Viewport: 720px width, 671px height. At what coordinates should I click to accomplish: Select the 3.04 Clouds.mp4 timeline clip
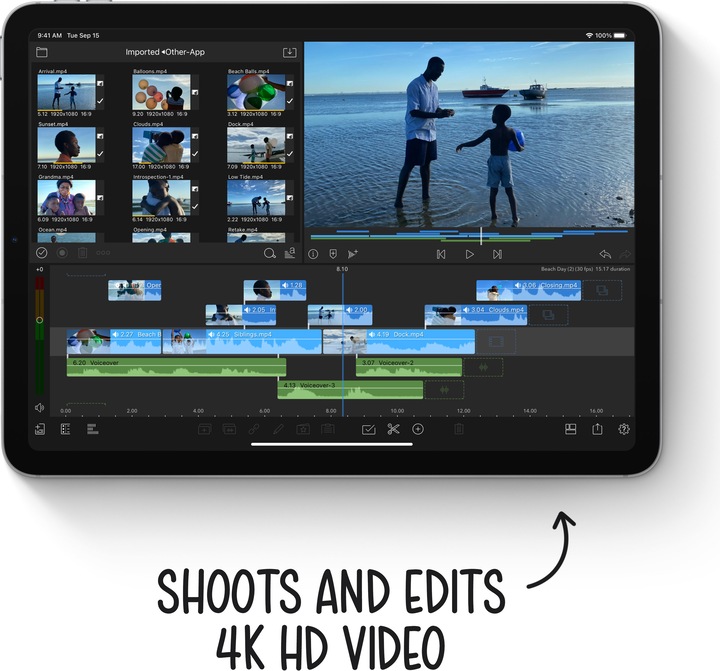coord(476,315)
